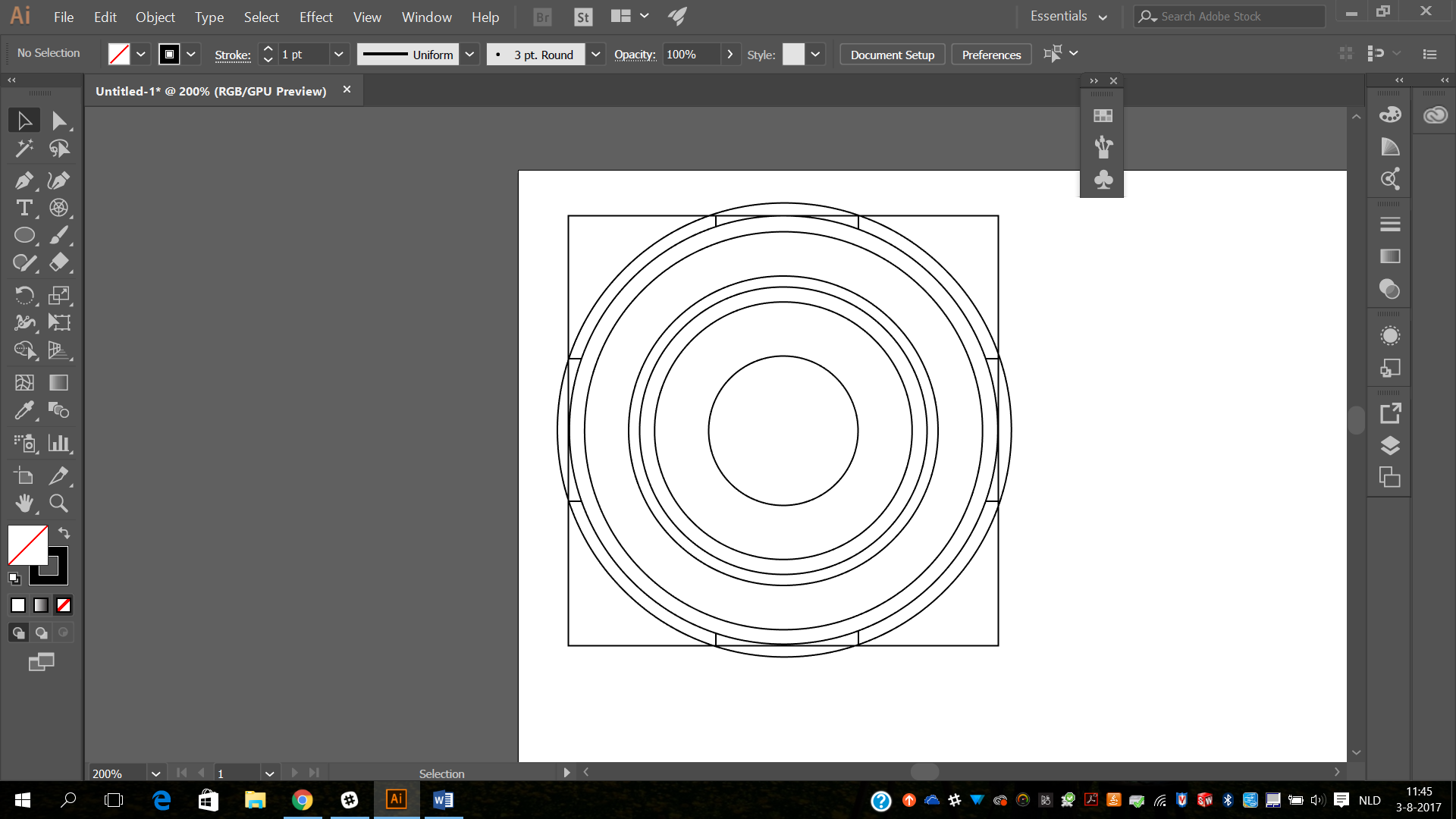Activate the Type tool
The height and width of the screenshot is (819, 1456).
24,208
